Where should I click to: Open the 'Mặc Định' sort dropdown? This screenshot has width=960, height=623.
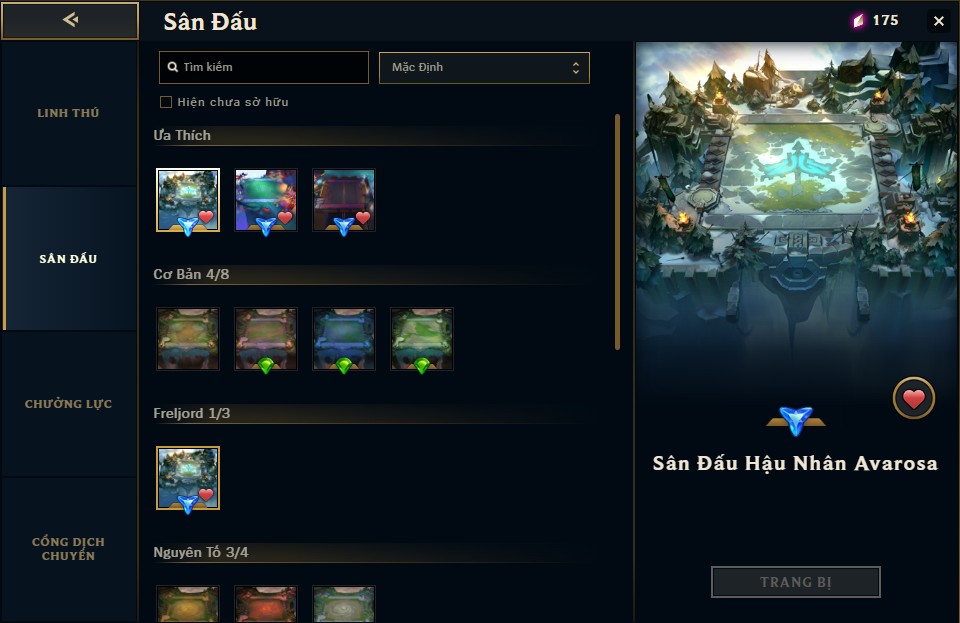pyautogui.click(x=484, y=67)
